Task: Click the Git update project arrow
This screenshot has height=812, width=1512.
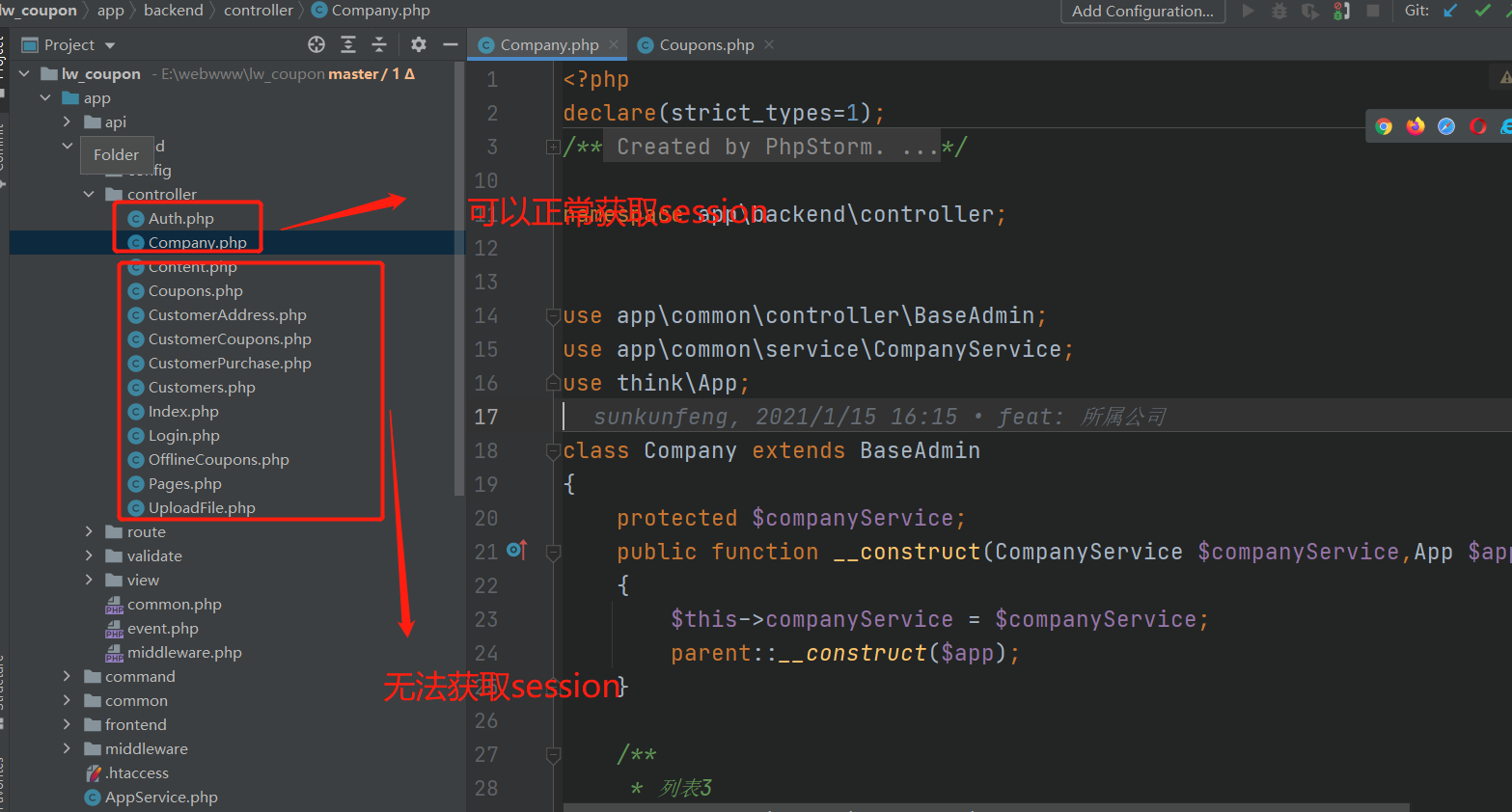Action: click(1450, 11)
